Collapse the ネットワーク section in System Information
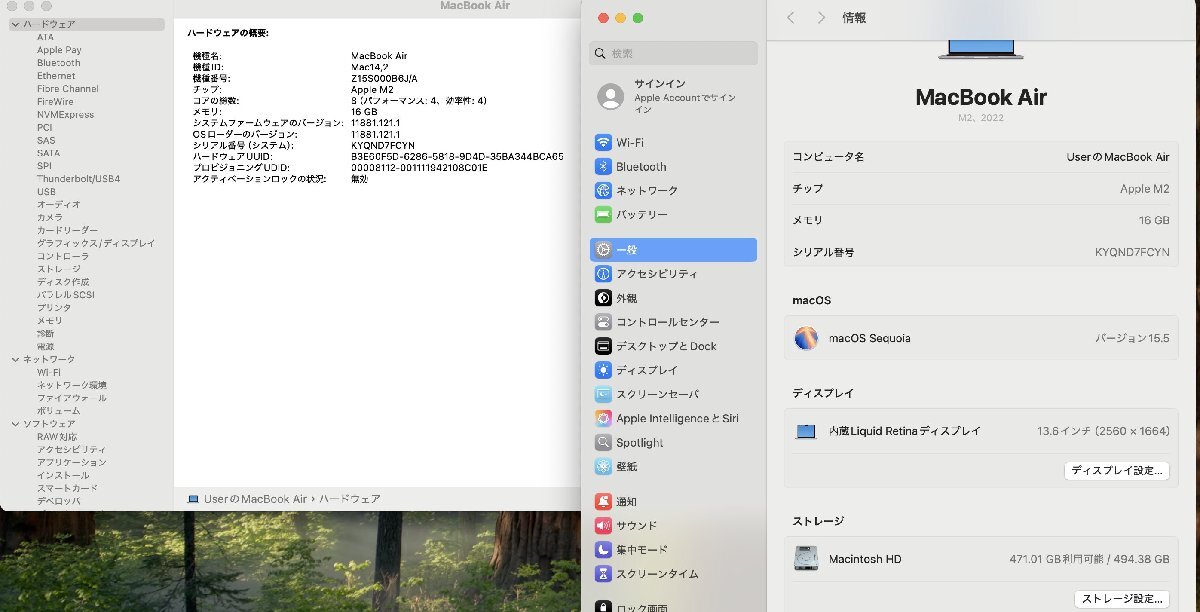Viewport: 1200px width, 612px height. (15, 359)
